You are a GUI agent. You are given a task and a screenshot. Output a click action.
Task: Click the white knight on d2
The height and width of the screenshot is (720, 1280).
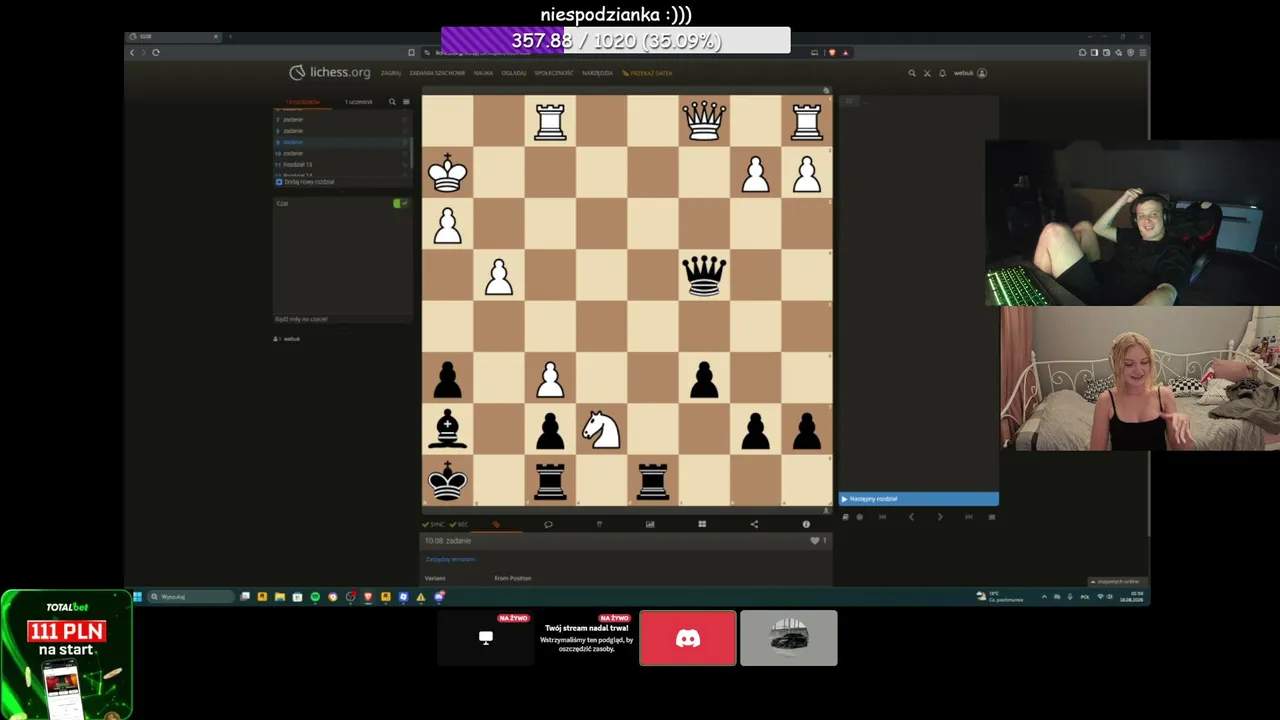(x=601, y=429)
